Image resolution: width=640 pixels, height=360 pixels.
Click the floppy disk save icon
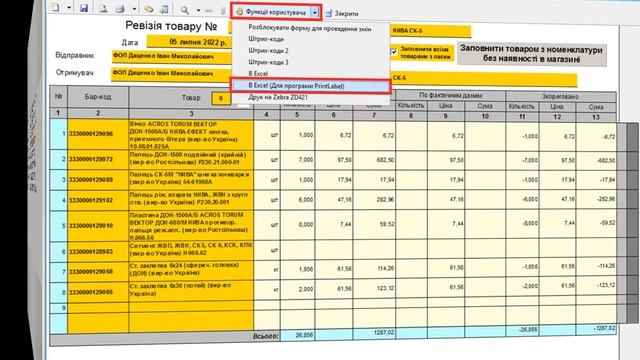[x=84, y=8]
